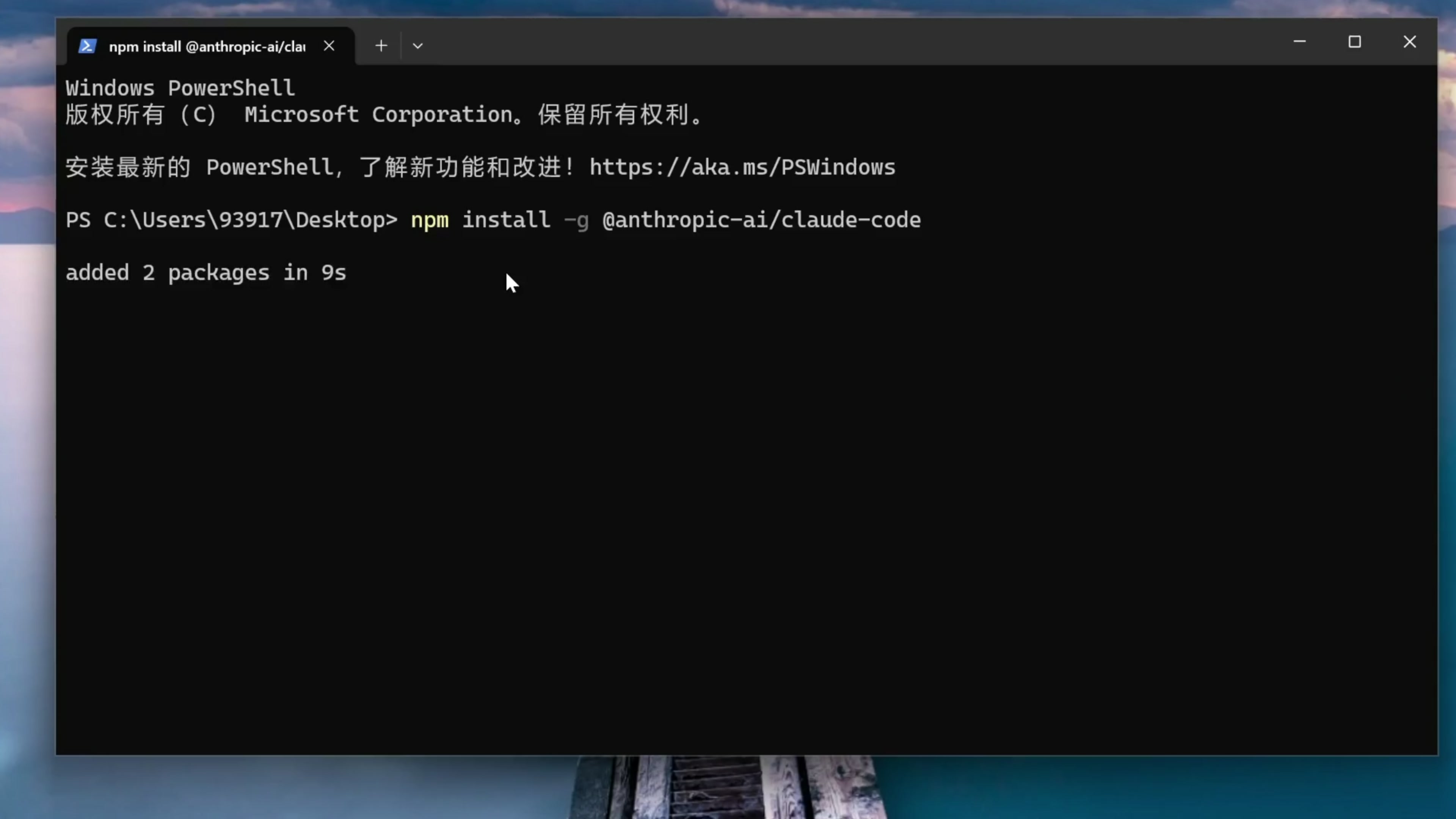The height and width of the screenshot is (819, 1456).
Task: Click the PowerShell icon on the tab
Action: [87, 46]
